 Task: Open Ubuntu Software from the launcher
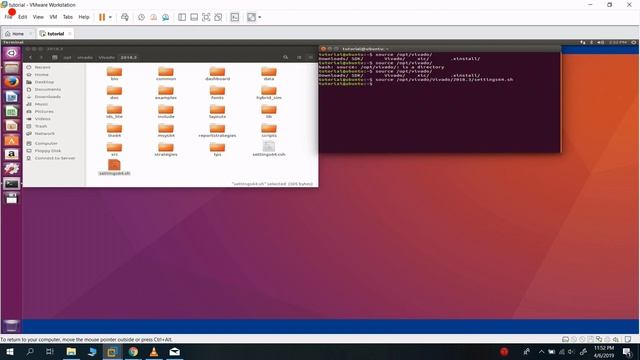click(11, 140)
